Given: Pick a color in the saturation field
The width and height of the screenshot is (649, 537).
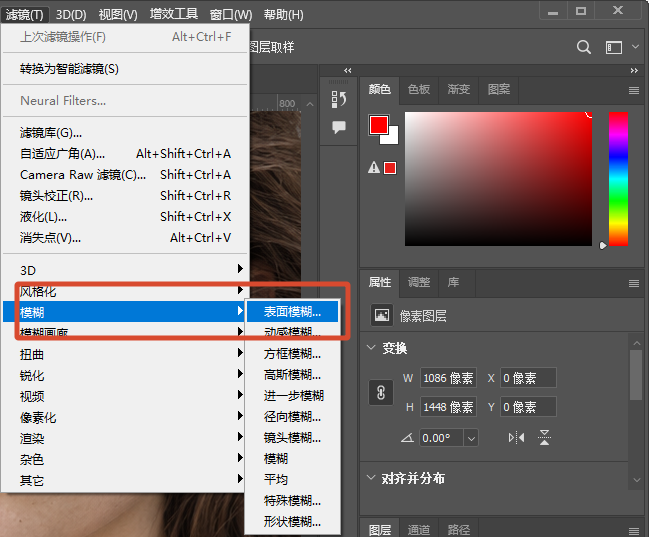Looking at the screenshot, I should point(498,179).
